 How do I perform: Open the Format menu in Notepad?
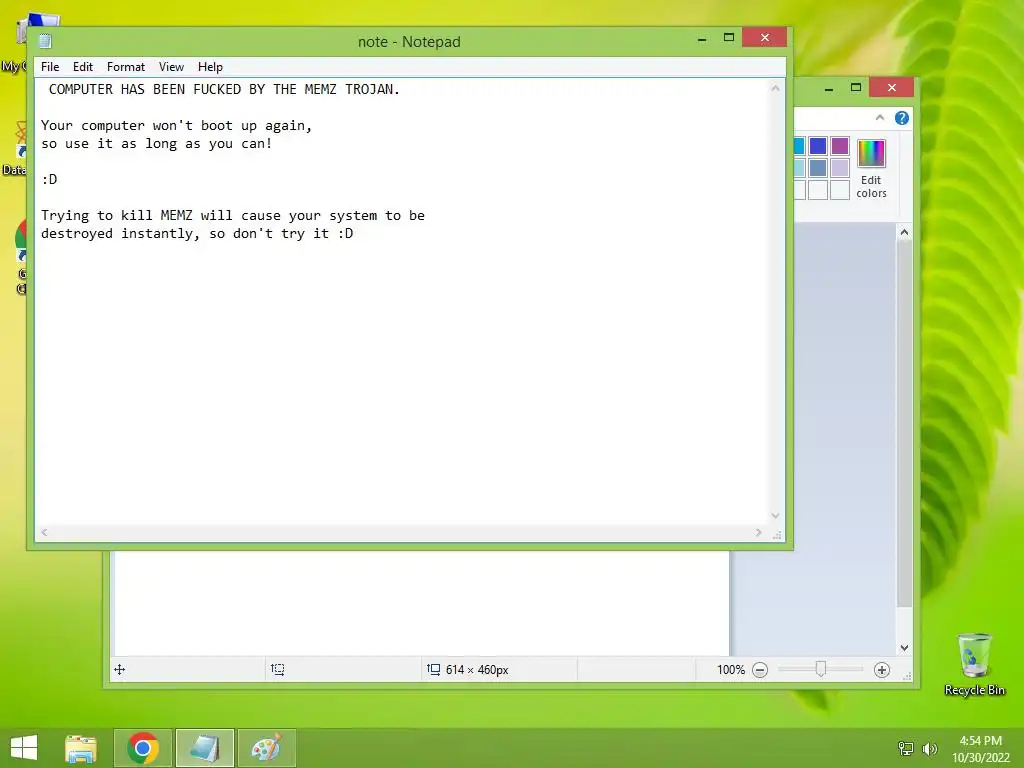[125, 67]
